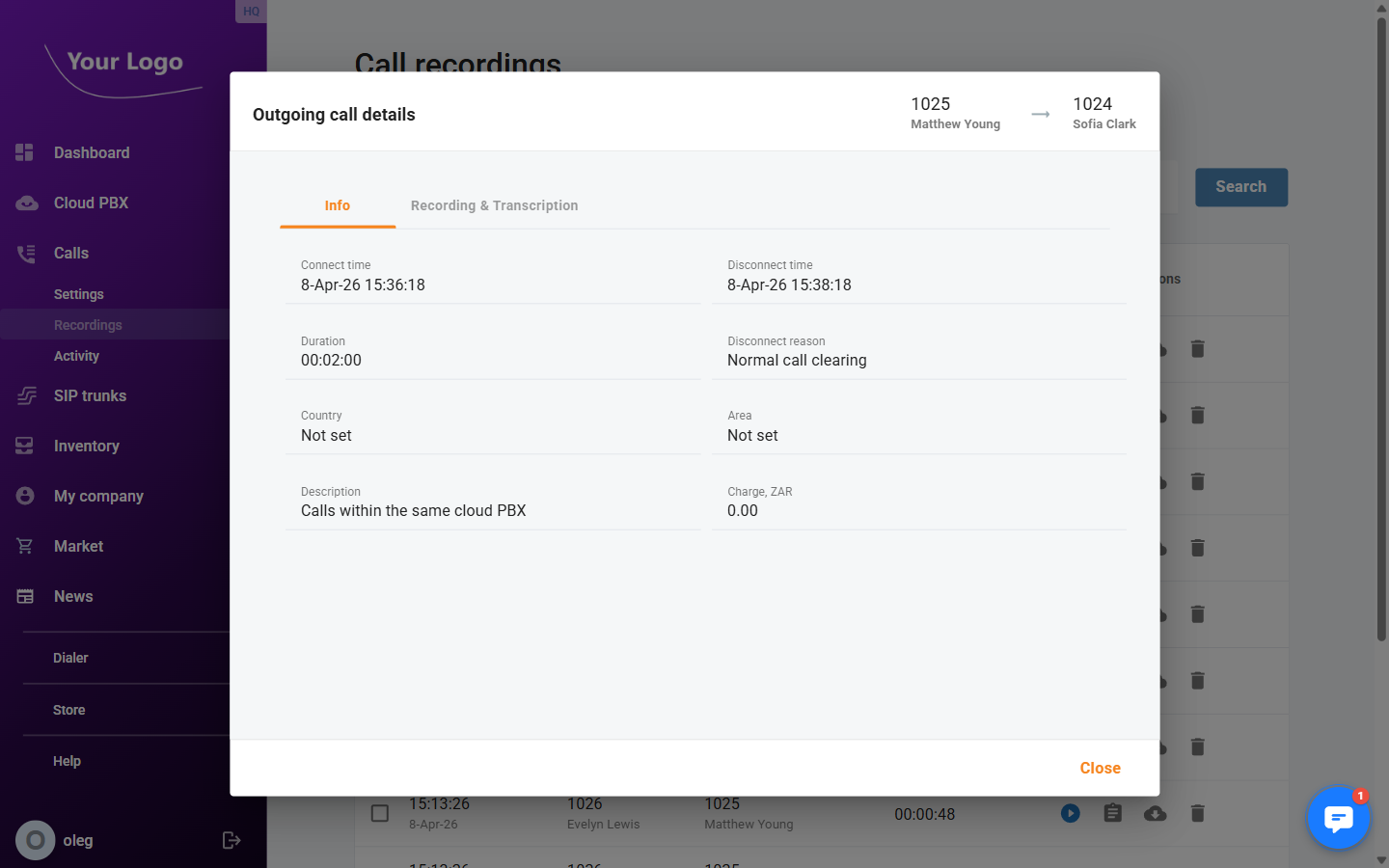This screenshot has width=1389, height=868.
Task: Select the checkbox for the 15:13:26 recording
Action: pyautogui.click(x=380, y=813)
